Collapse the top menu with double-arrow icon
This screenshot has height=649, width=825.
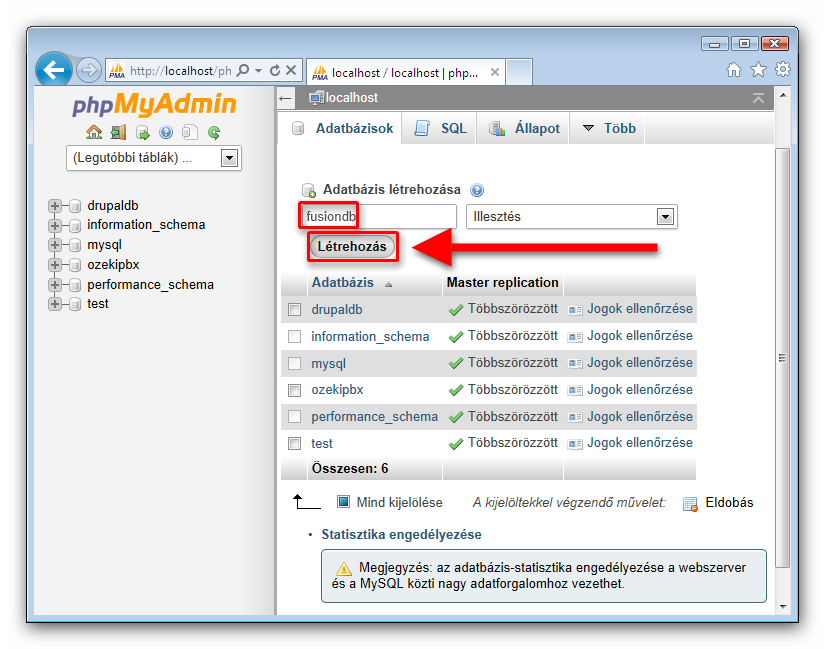pyautogui.click(x=758, y=98)
